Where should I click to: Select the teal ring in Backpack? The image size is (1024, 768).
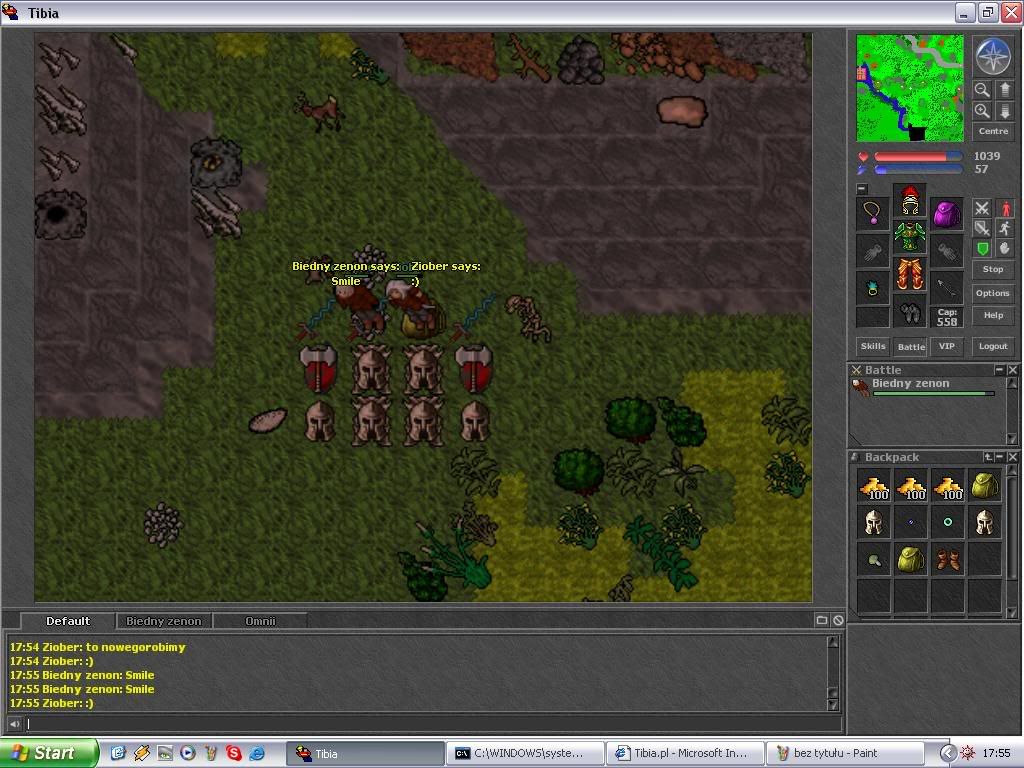(x=947, y=522)
